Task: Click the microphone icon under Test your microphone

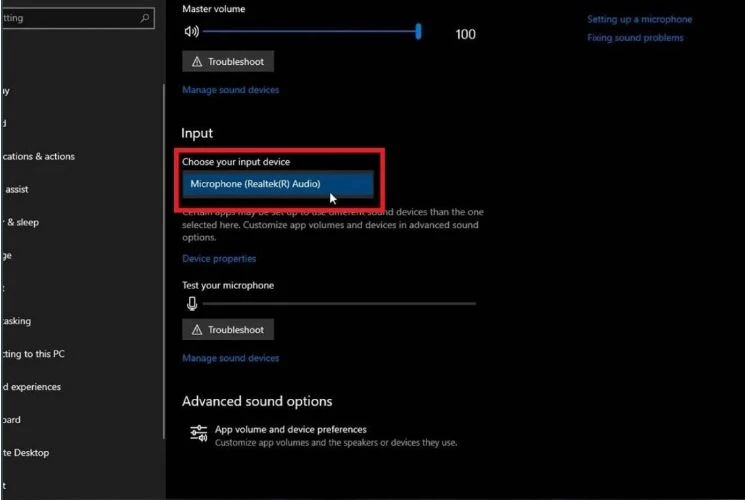Action: (x=193, y=303)
